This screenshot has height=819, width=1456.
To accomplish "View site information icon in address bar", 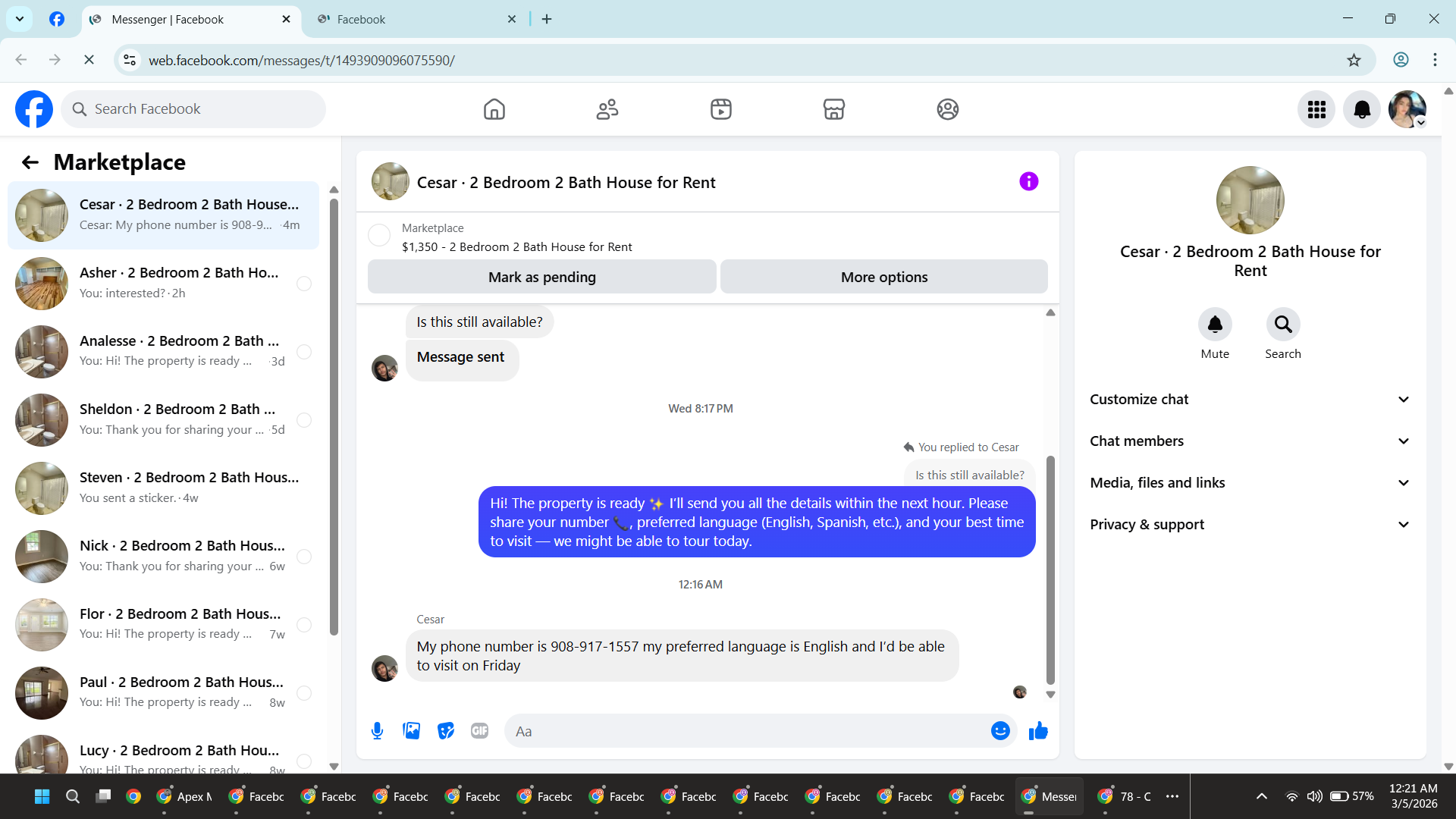I will pyautogui.click(x=130, y=60).
